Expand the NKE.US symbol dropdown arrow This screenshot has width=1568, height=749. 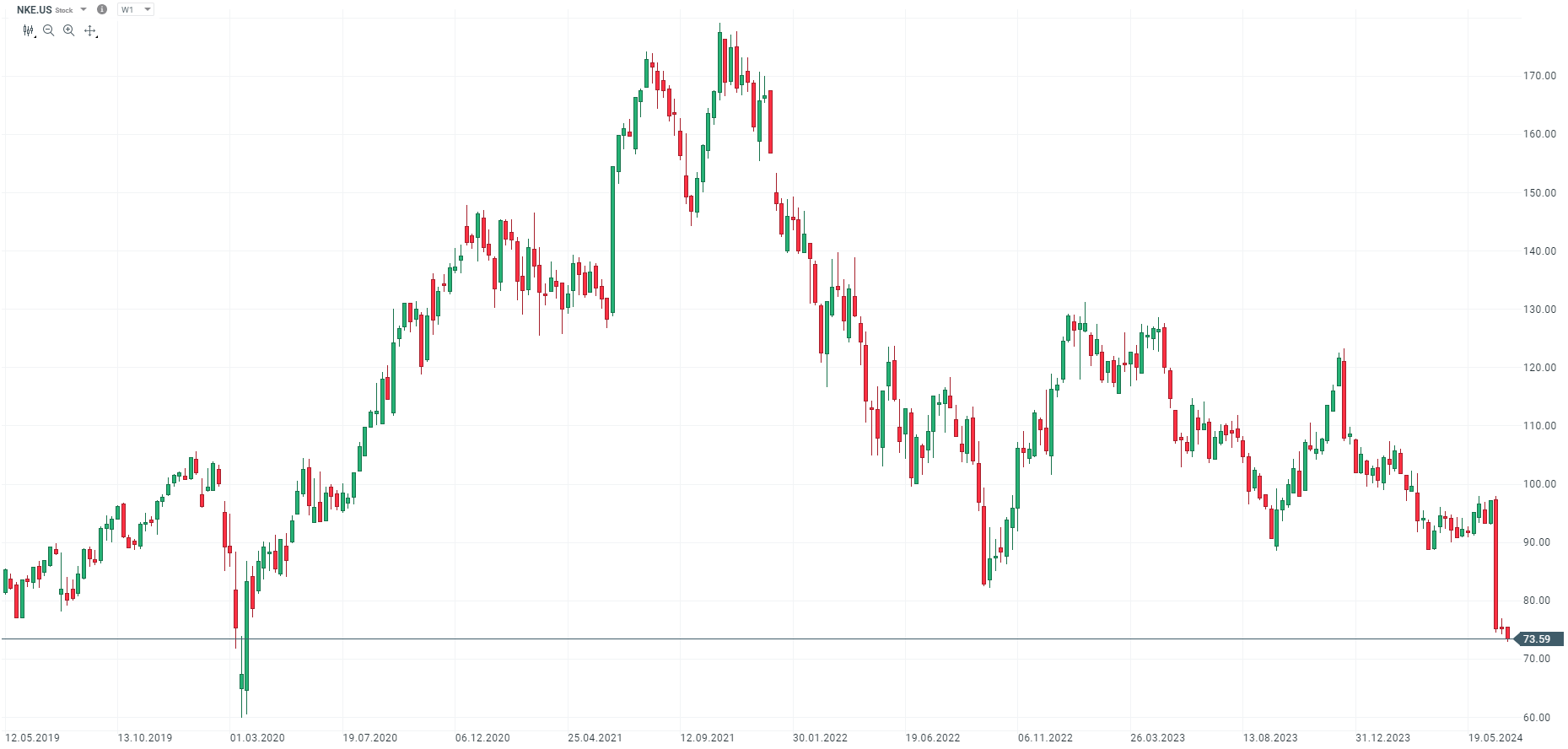click(x=84, y=9)
